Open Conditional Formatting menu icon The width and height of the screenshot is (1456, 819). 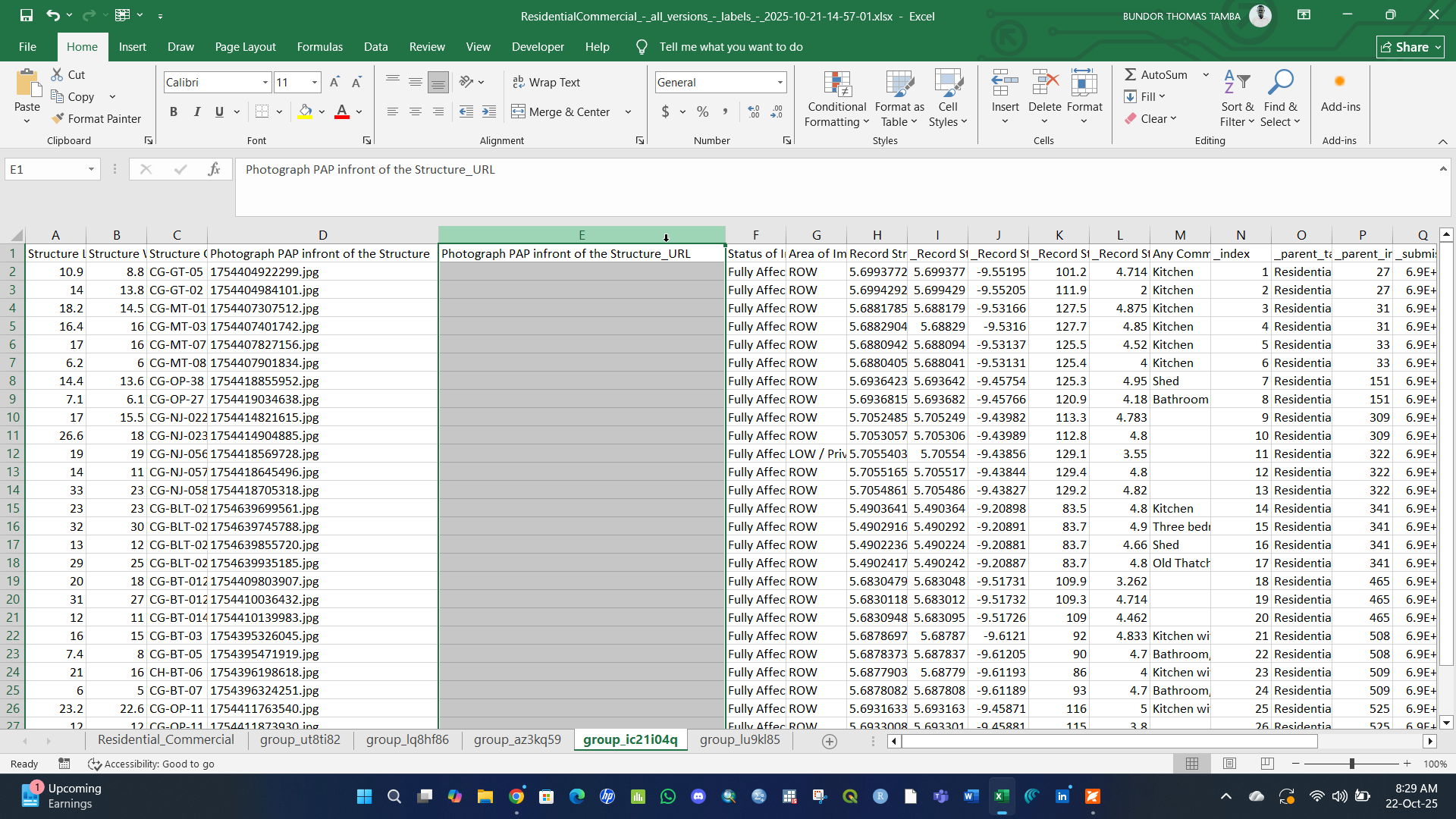[836, 85]
